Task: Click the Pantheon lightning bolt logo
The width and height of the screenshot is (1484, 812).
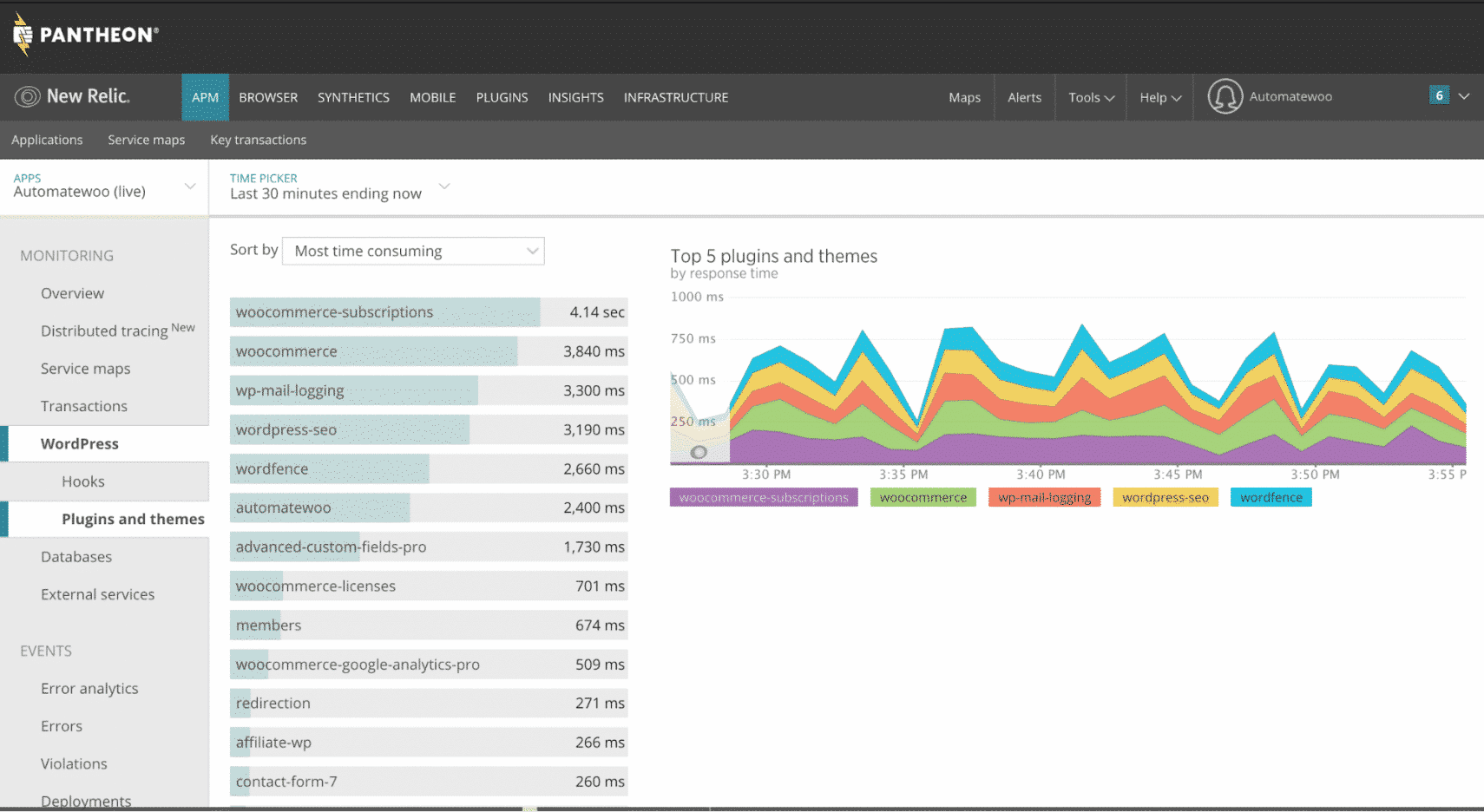Action: (x=21, y=35)
